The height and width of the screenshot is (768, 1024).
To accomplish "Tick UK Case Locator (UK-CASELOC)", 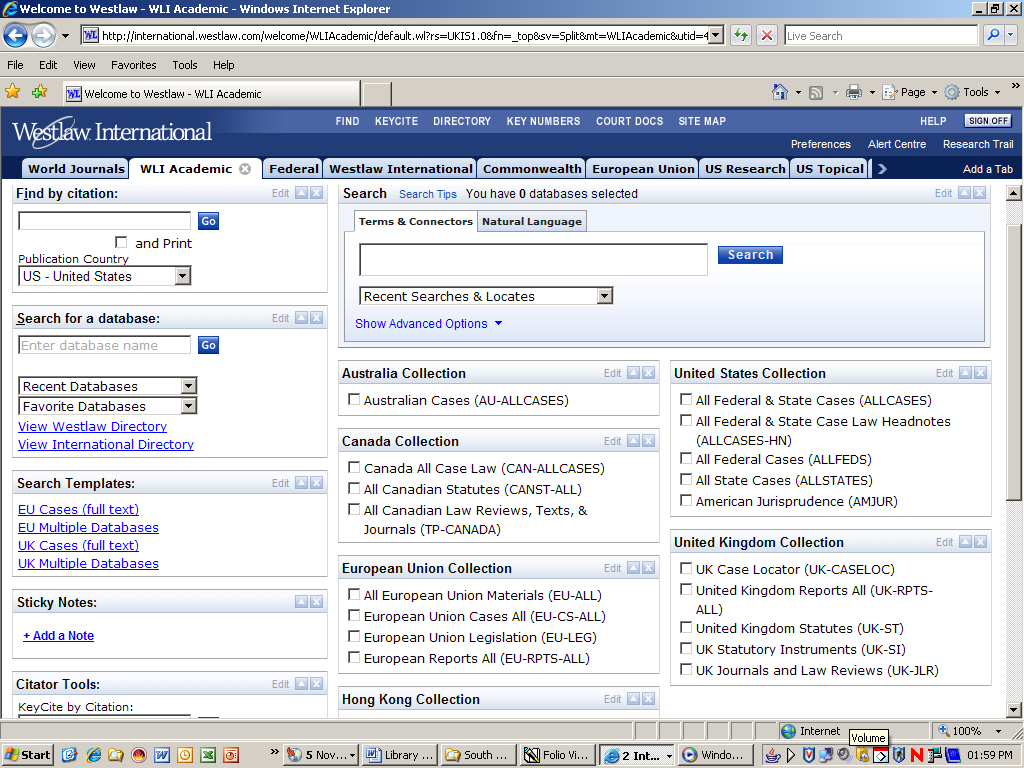I will (686, 568).
